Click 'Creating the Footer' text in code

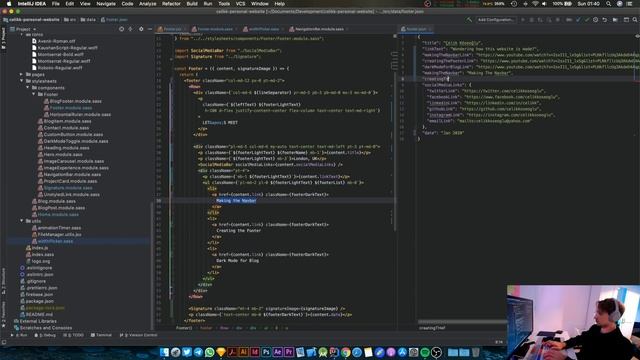(x=238, y=231)
